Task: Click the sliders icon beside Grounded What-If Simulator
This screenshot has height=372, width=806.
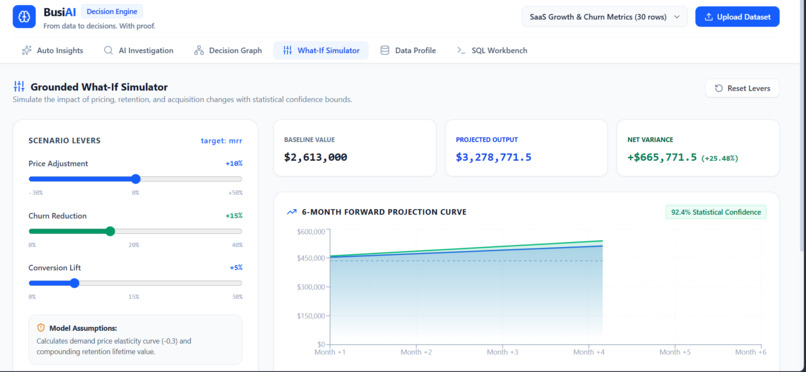Action: pyautogui.click(x=19, y=87)
